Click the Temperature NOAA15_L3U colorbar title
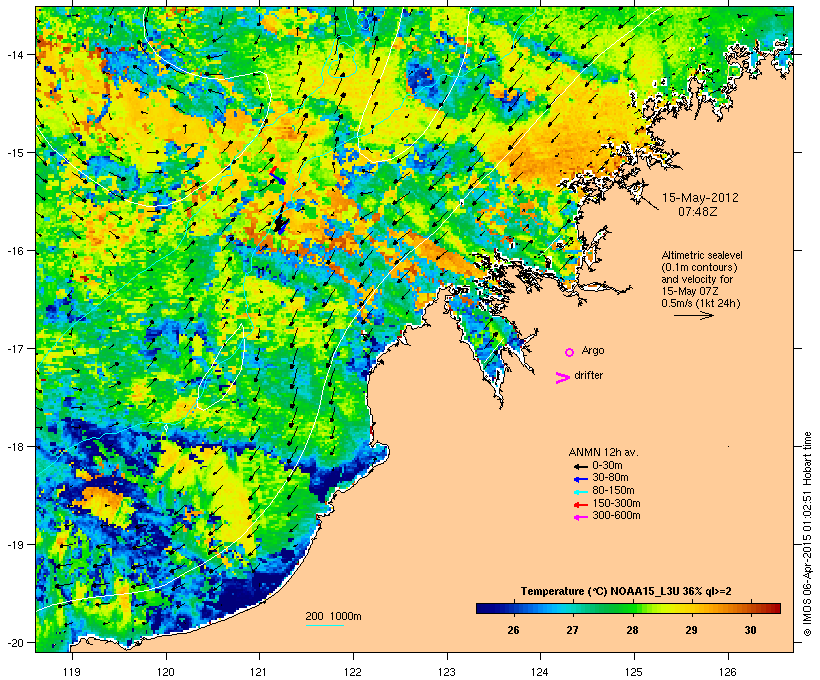 coord(626,592)
